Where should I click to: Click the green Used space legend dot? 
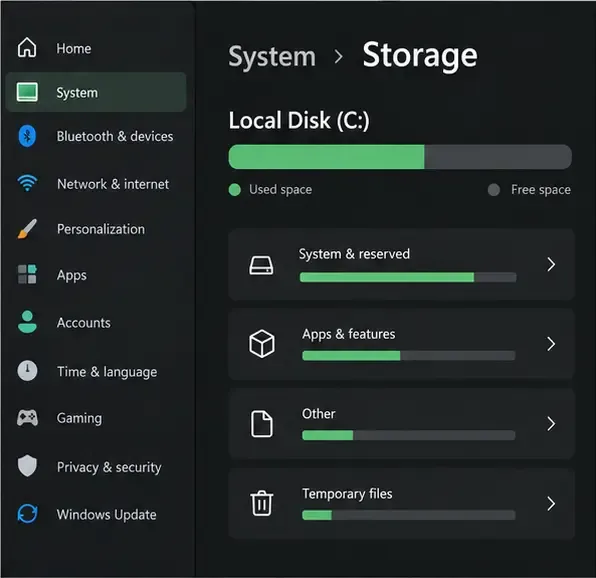(235, 189)
